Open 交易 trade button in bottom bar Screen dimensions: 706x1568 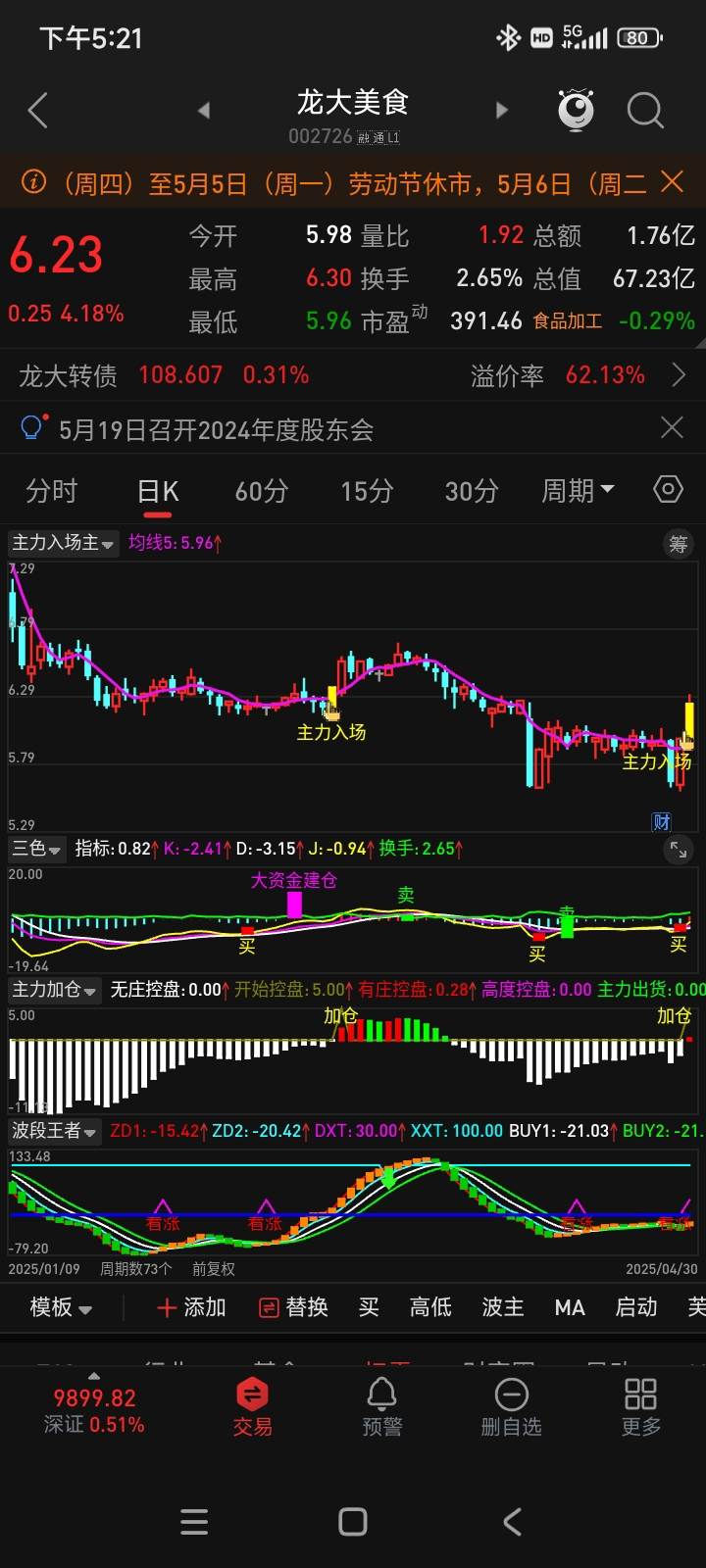point(252,1407)
